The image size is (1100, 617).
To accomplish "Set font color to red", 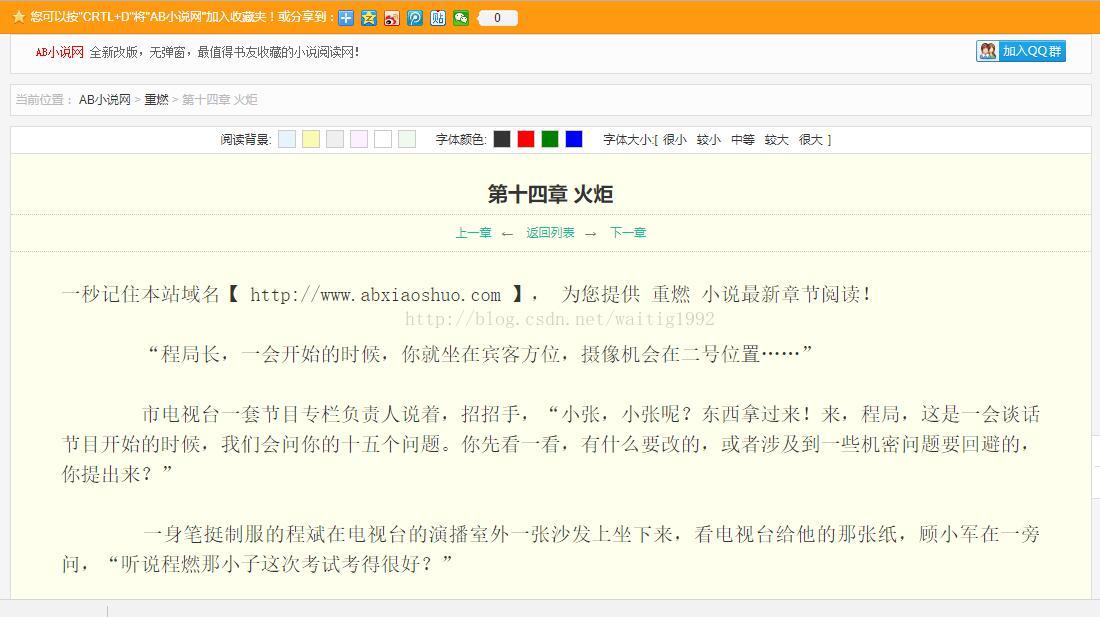I will pyautogui.click(x=525, y=139).
